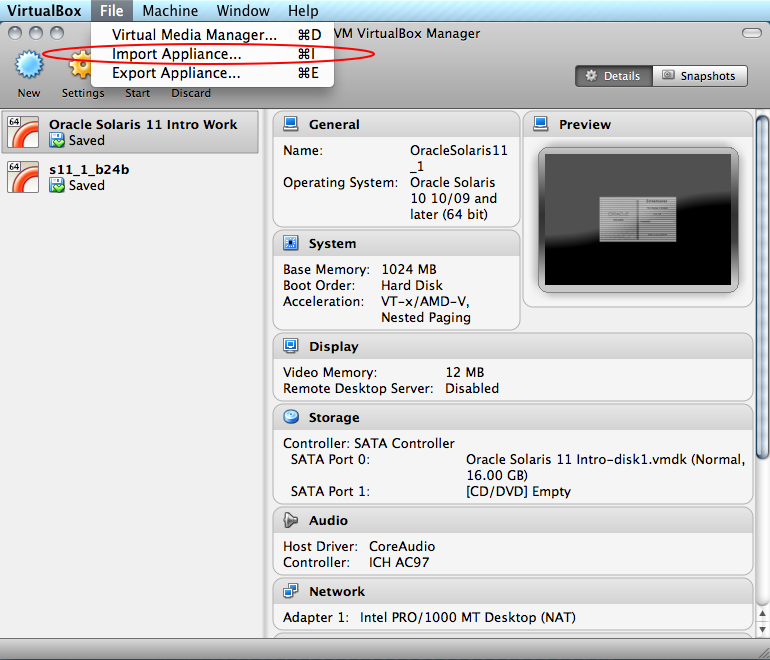Click the [CD/DVD] Empty entry
The image size is (770, 660).
pyautogui.click(x=518, y=492)
